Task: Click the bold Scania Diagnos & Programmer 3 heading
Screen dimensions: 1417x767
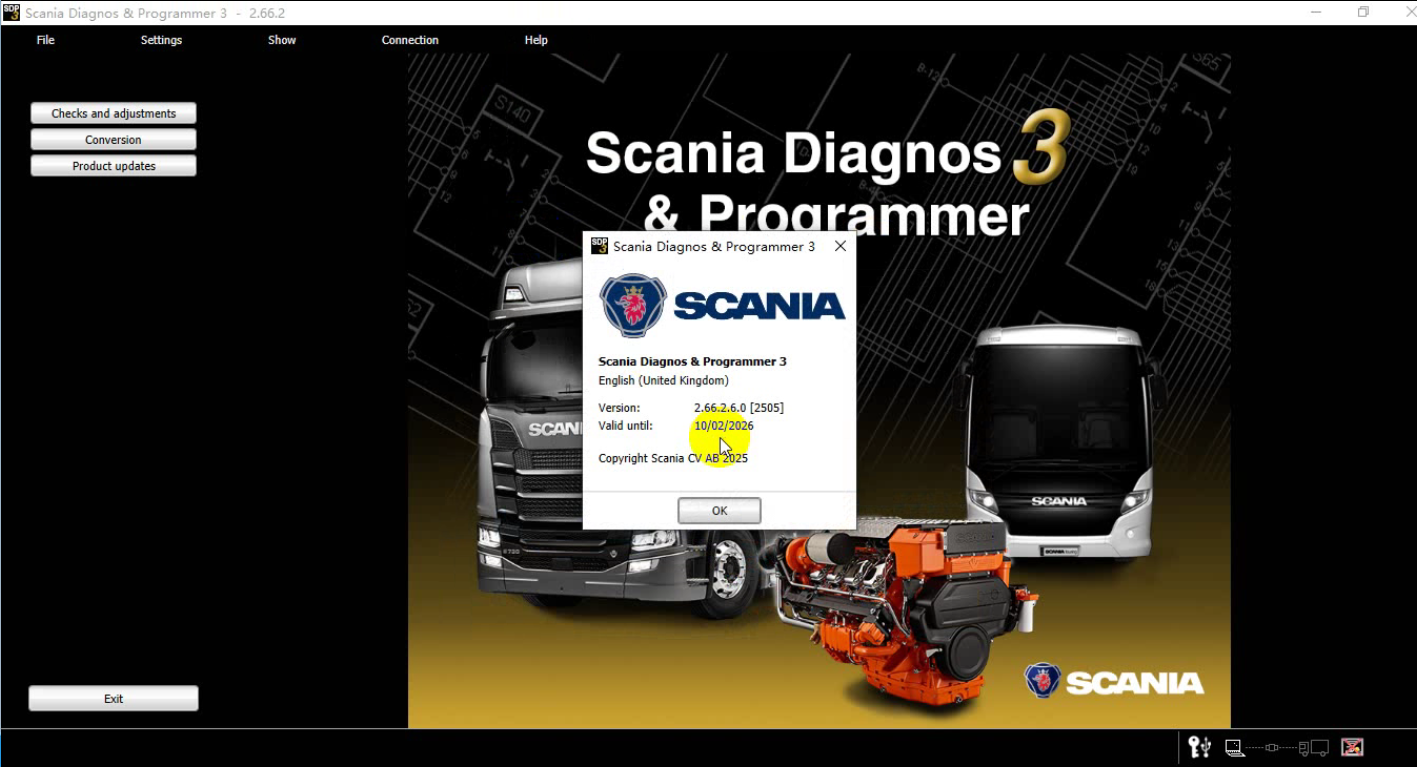Action: click(x=692, y=362)
